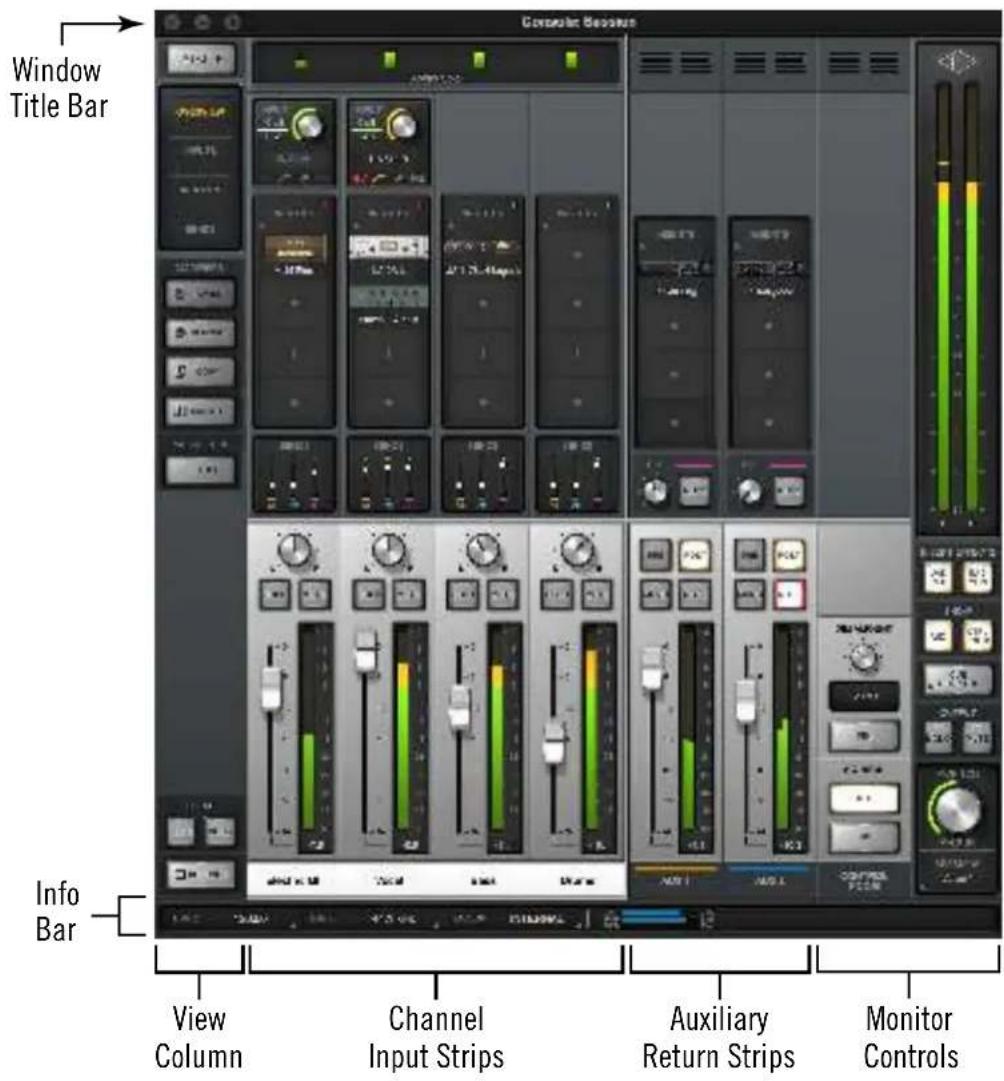Click the large monitor level knob
This screenshot has width=1004, height=1081.
(x=958, y=808)
